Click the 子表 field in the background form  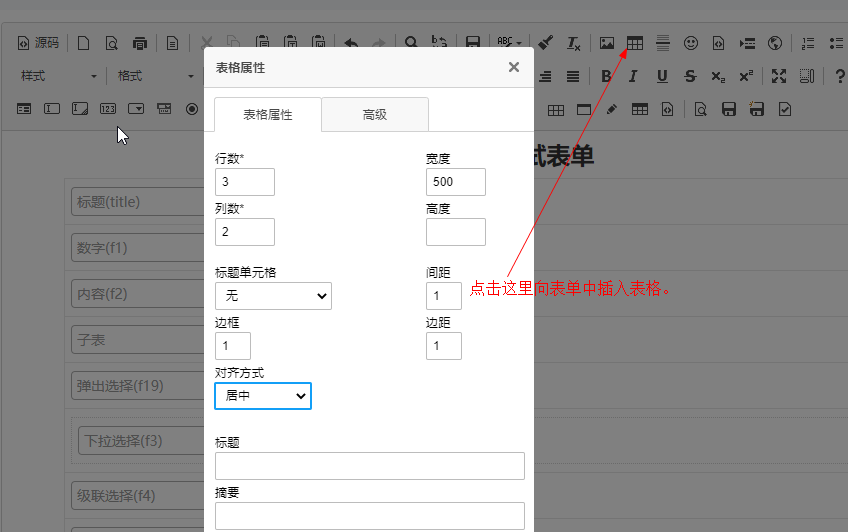pyautogui.click(x=137, y=340)
